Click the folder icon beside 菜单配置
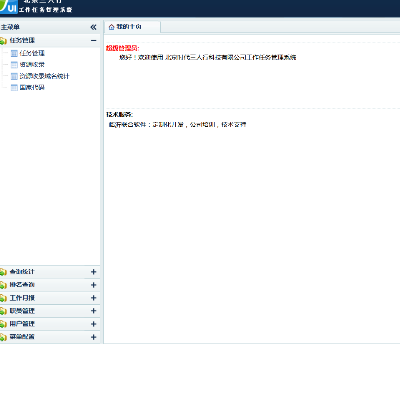 (x=3, y=337)
